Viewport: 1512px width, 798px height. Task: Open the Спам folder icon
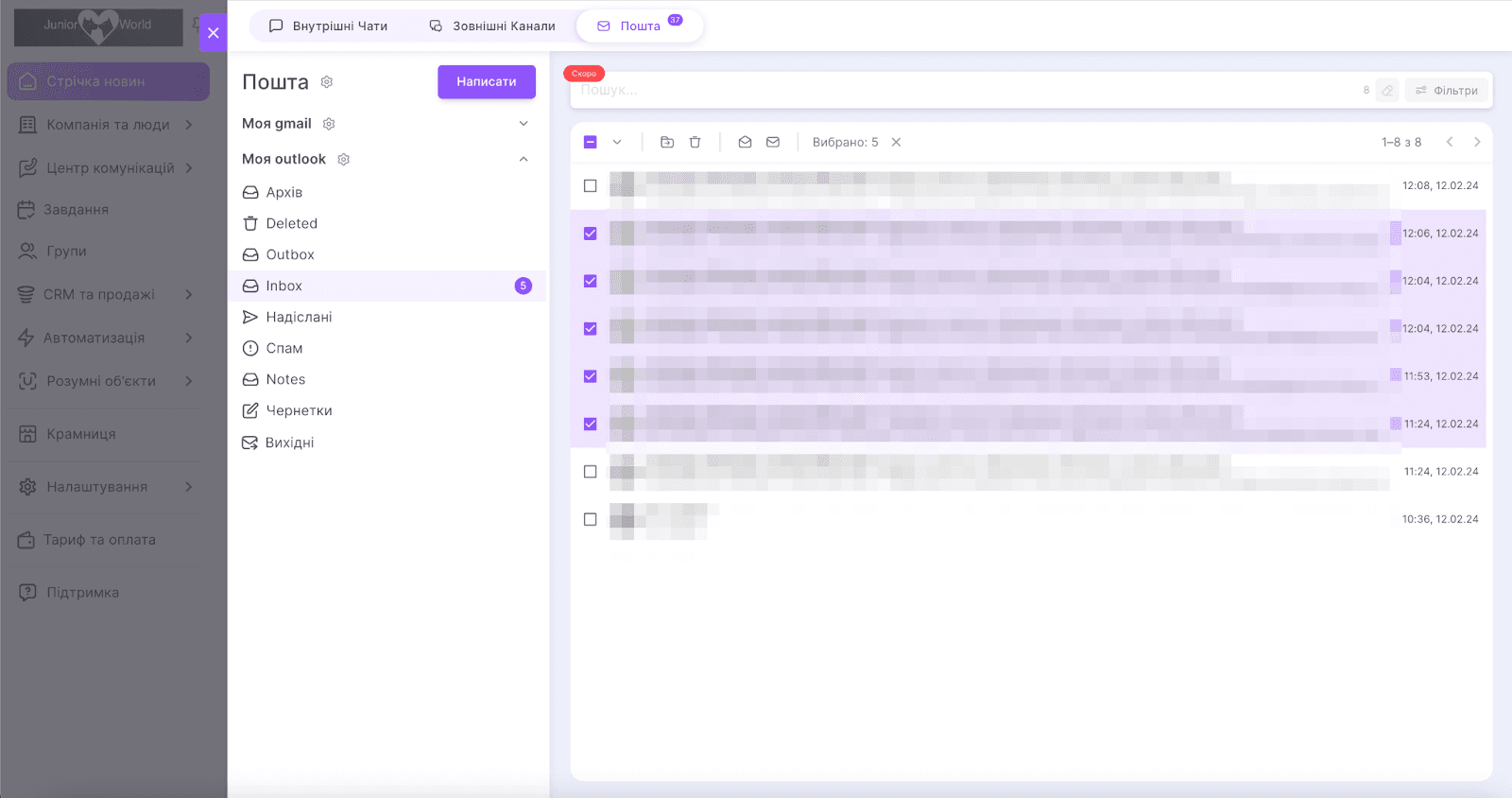[250, 349]
